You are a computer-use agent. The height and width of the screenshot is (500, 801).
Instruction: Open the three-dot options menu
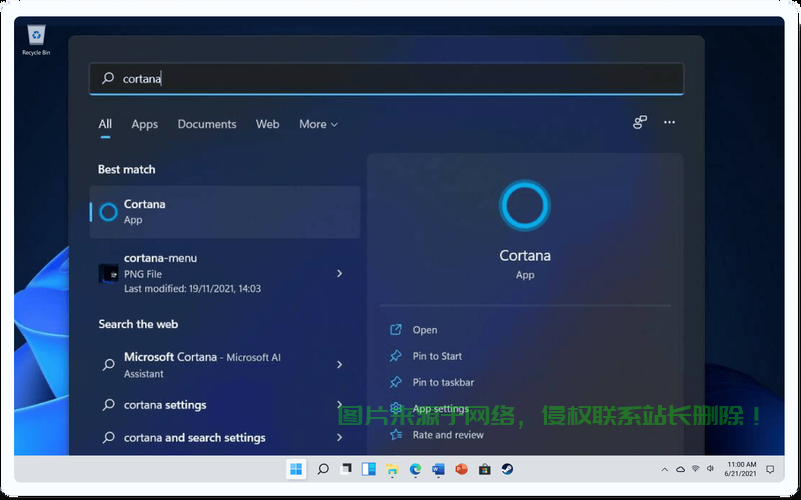tap(669, 123)
